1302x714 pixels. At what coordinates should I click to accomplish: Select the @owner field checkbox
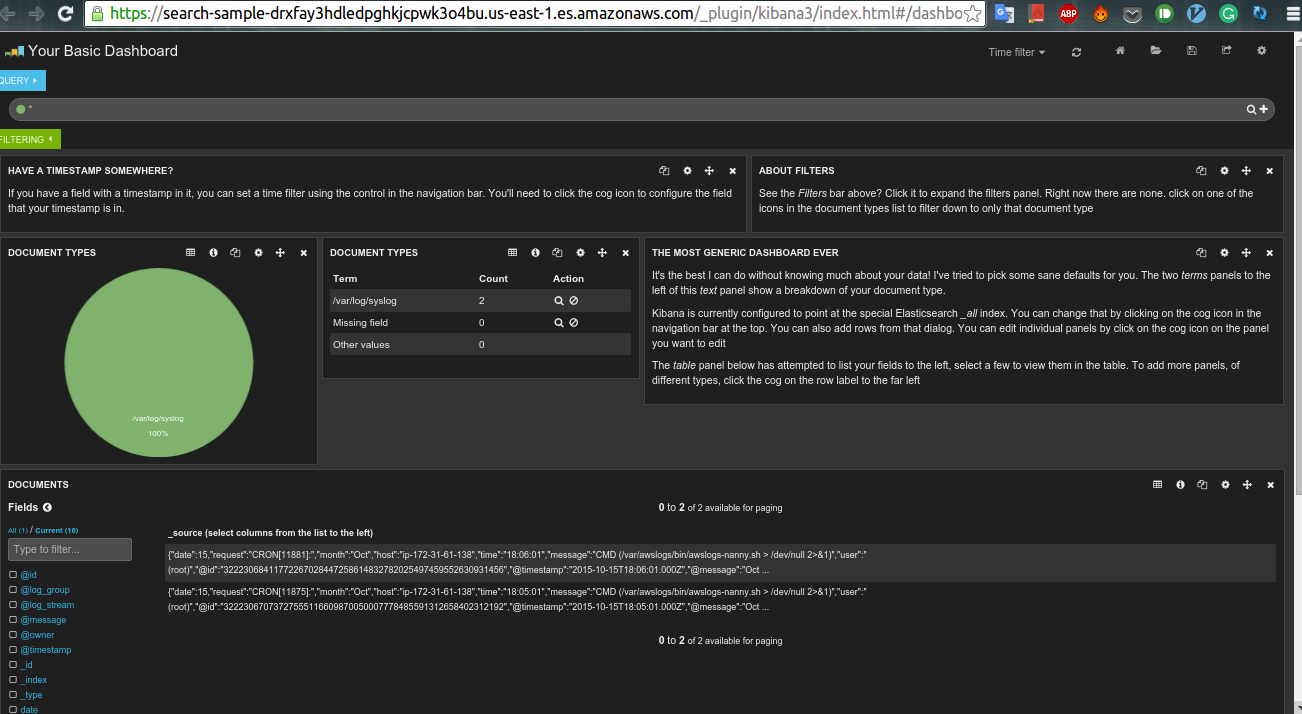pos(13,635)
